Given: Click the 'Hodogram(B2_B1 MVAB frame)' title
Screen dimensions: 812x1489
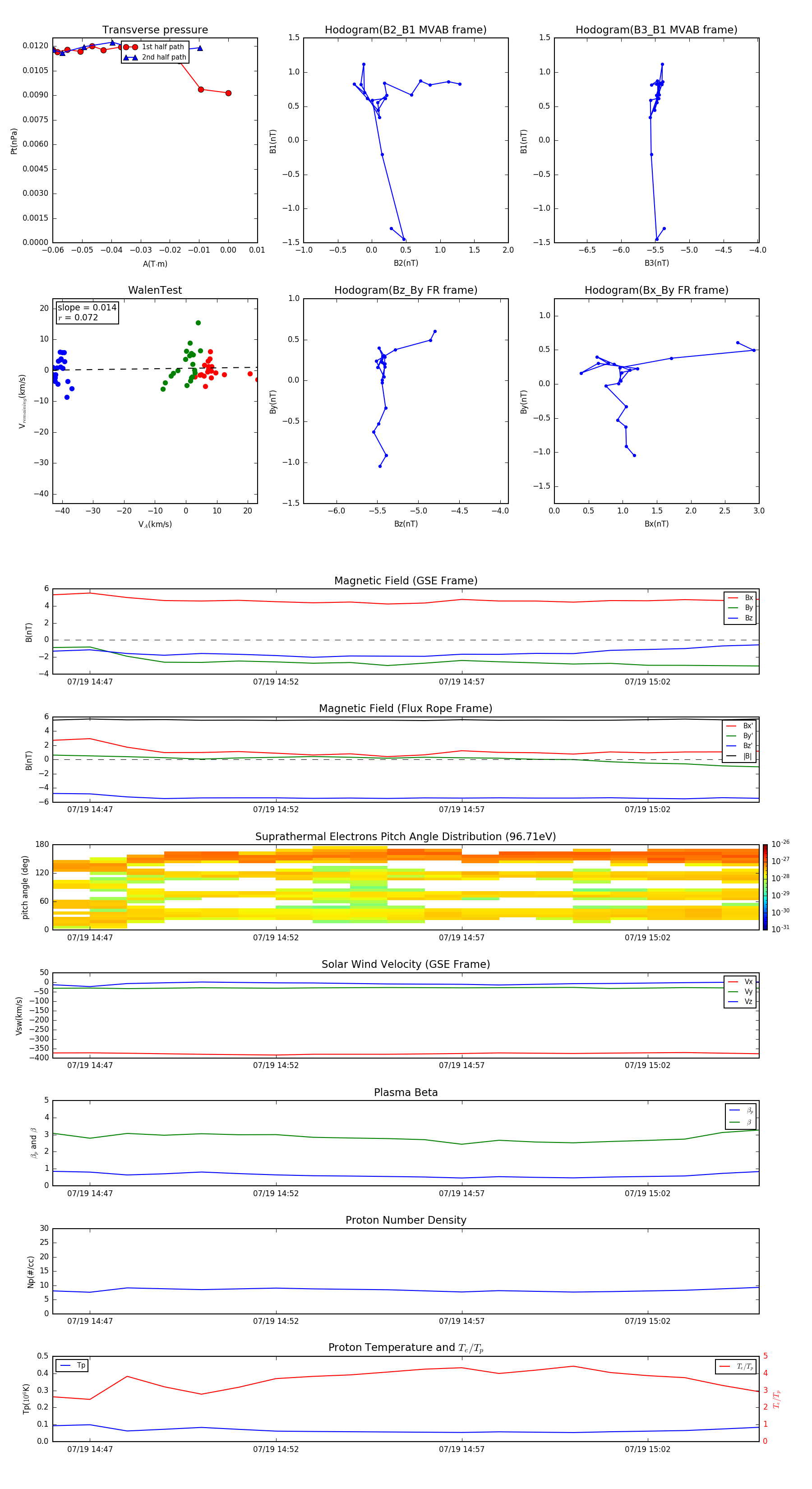Looking at the screenshot, I should [x=406, y=30].
